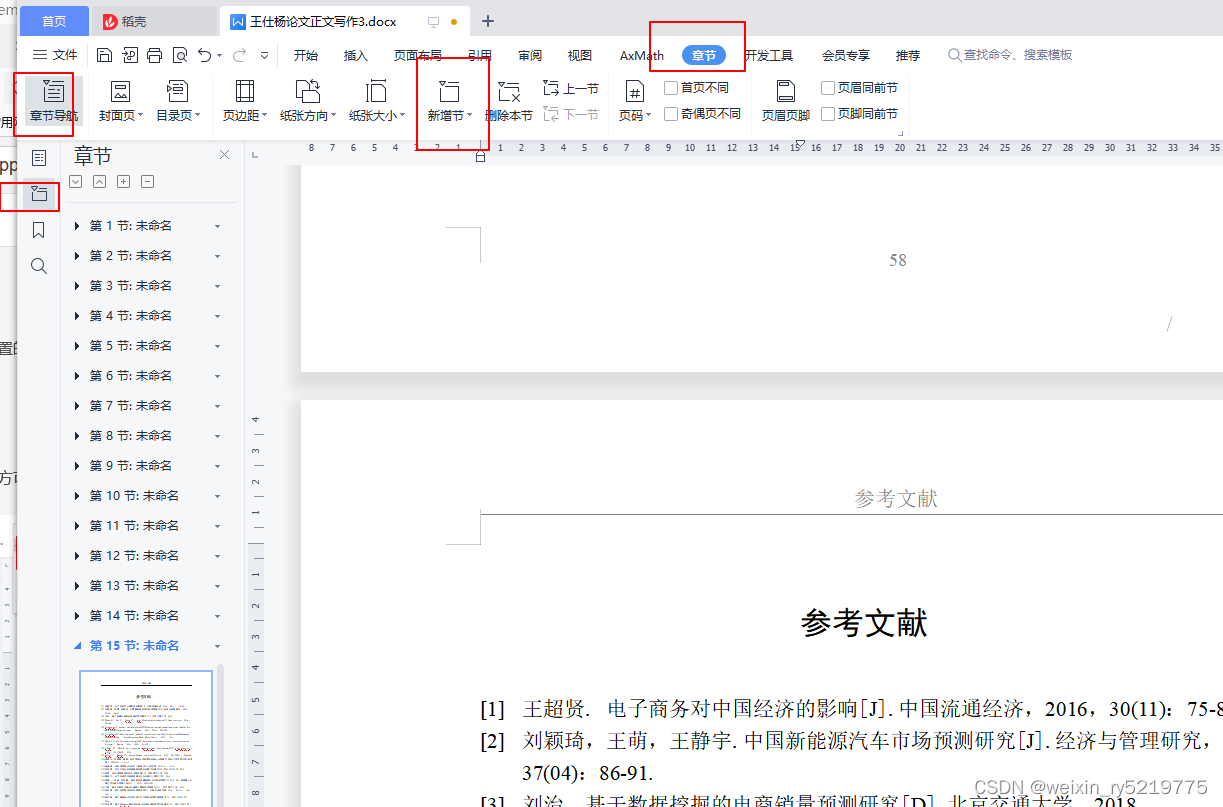Expand 第 1 节 tree arrow
Screen dimensions: 1223x807
(77, 226)
